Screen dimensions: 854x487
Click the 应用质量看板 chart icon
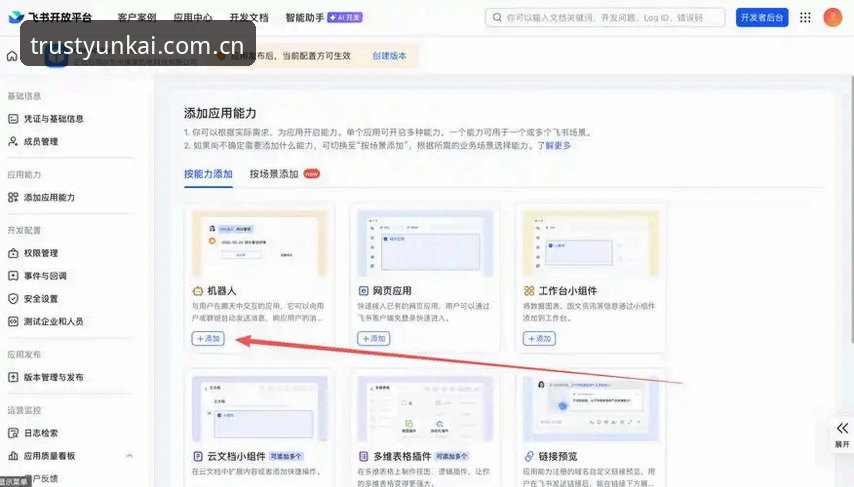pyautogui.click(x=13, y=456)
